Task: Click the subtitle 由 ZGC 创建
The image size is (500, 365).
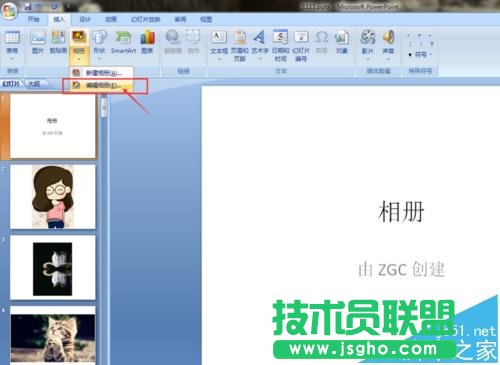Action: point(402,269)
